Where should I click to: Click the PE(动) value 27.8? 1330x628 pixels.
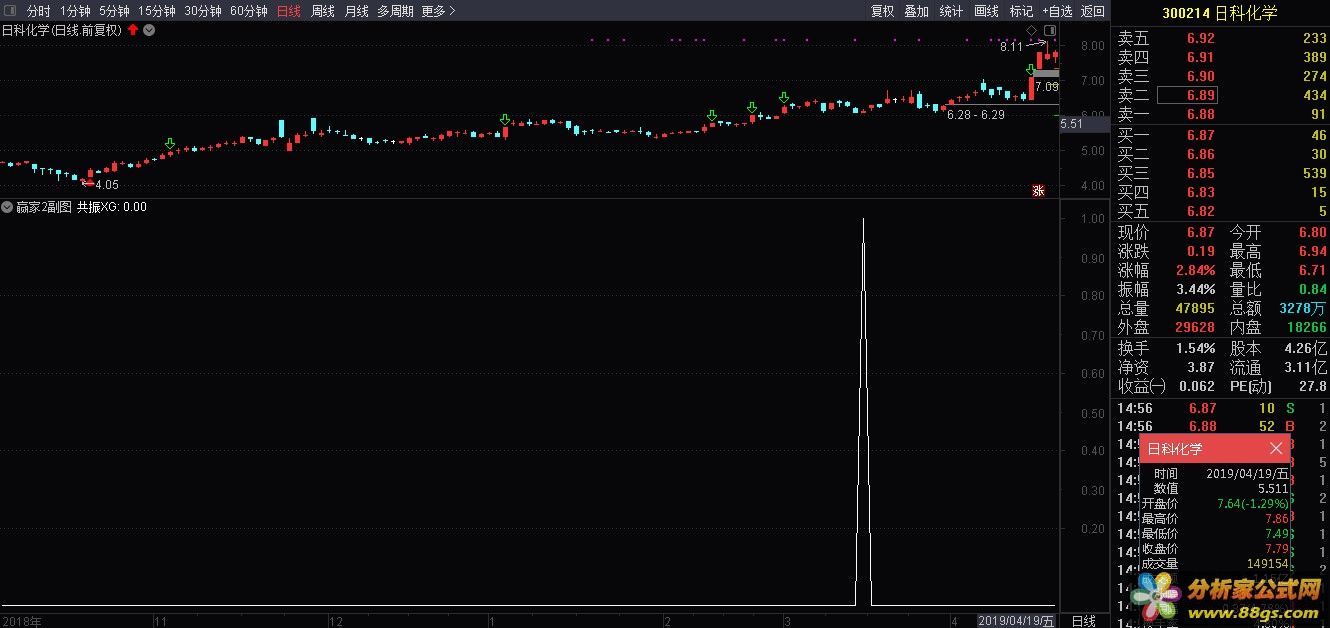tap(1311, 387)
